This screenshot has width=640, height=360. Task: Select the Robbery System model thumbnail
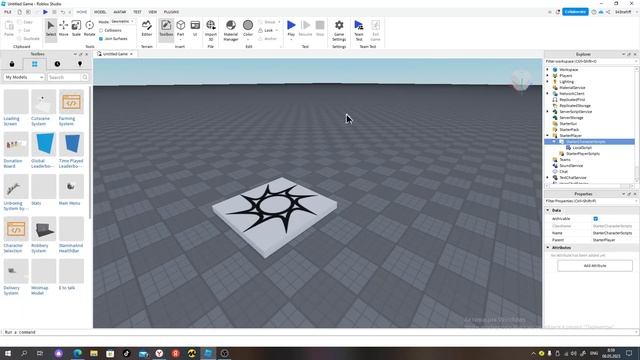click(43, 229)
